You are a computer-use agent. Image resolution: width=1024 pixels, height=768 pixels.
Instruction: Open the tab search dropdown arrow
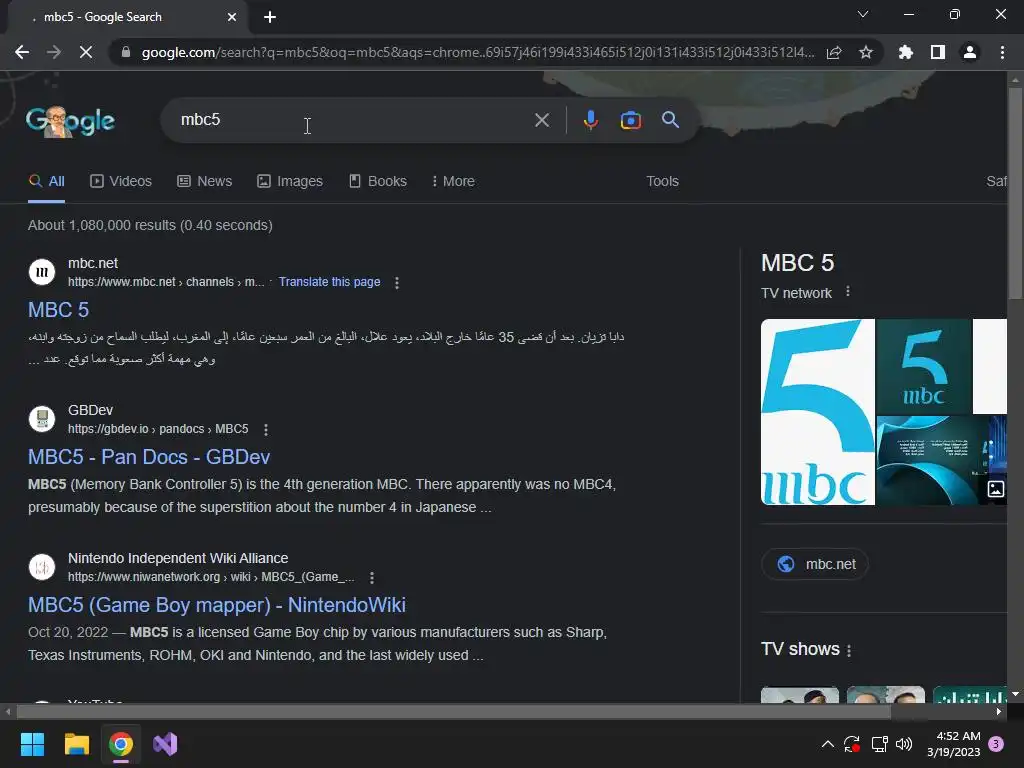click(x=863, y=14)
